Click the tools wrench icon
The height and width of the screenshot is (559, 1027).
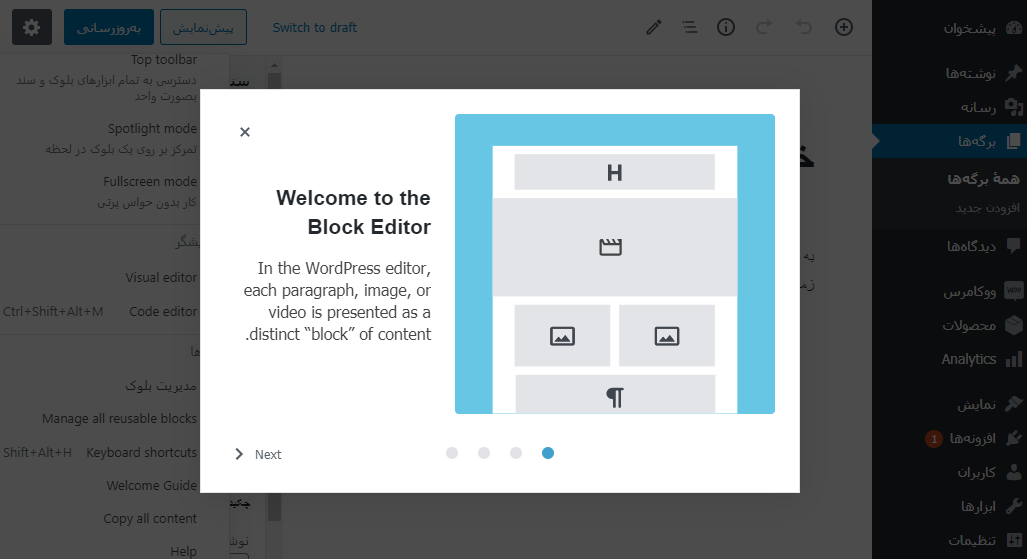[1013, 506]
